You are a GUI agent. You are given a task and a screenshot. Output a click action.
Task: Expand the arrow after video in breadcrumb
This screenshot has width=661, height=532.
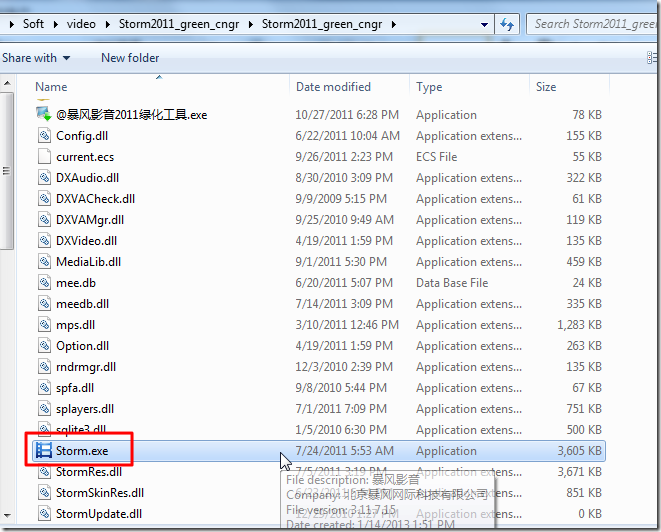point(107,24)
